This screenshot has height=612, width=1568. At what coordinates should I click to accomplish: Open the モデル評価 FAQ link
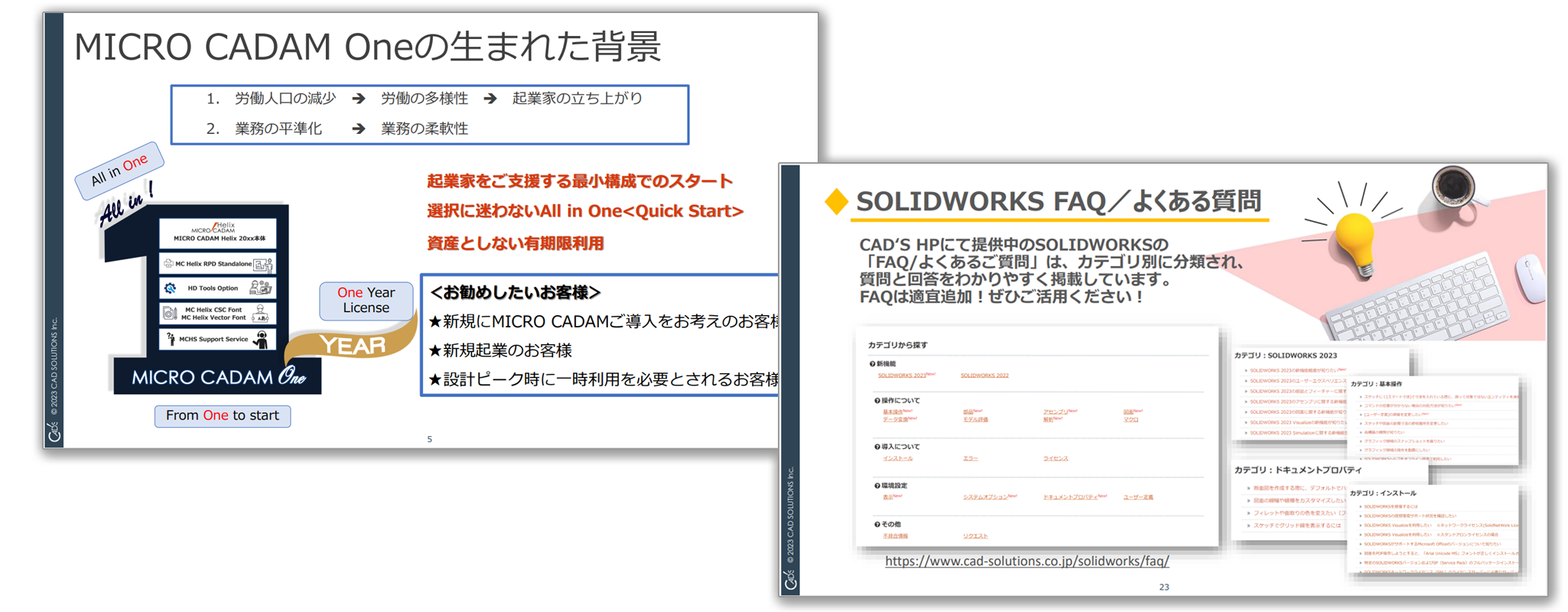(975, 419)
